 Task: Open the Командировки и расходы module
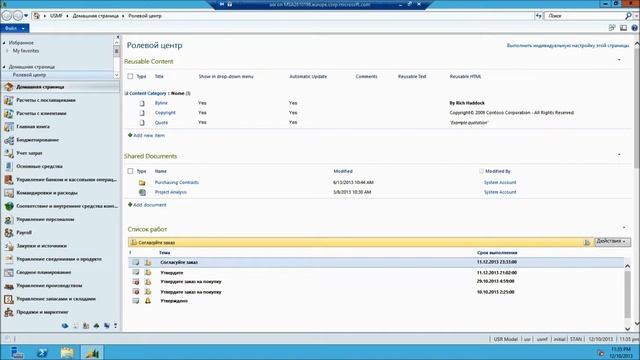click(x=47, y=193)
